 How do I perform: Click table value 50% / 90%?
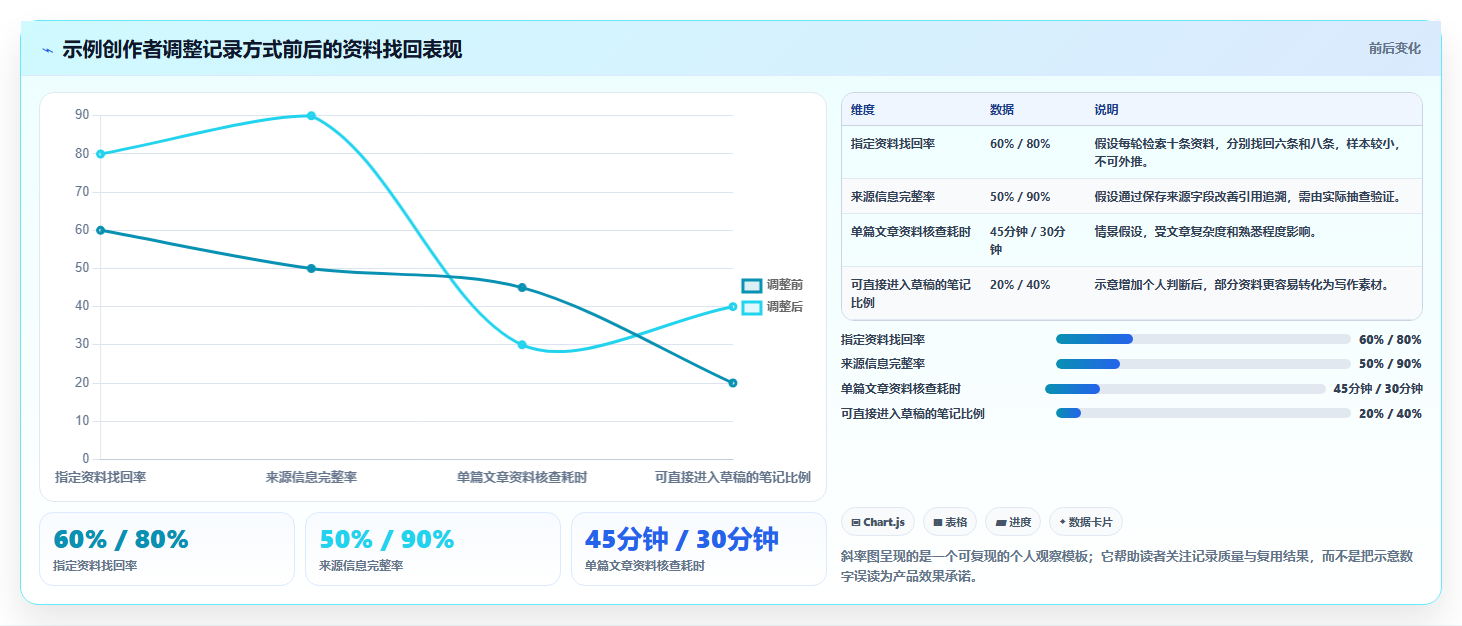1020,197
